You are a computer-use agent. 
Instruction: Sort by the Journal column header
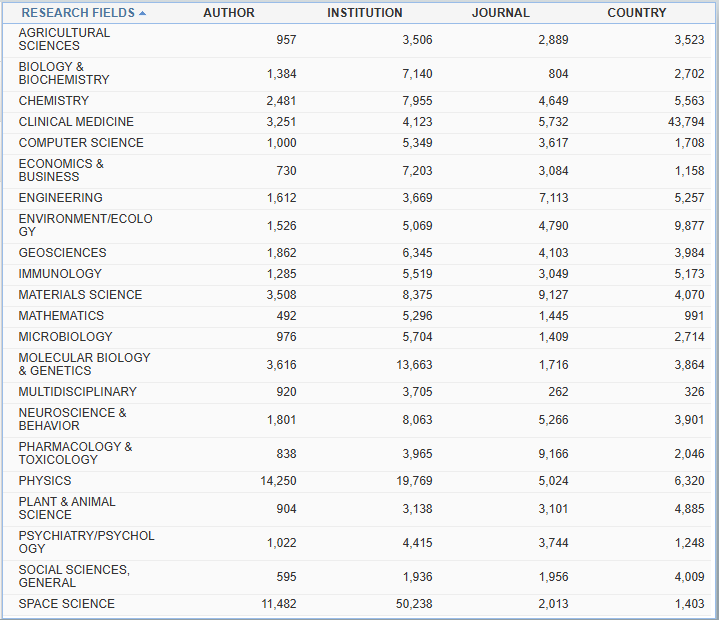click(x=501, y=13)
